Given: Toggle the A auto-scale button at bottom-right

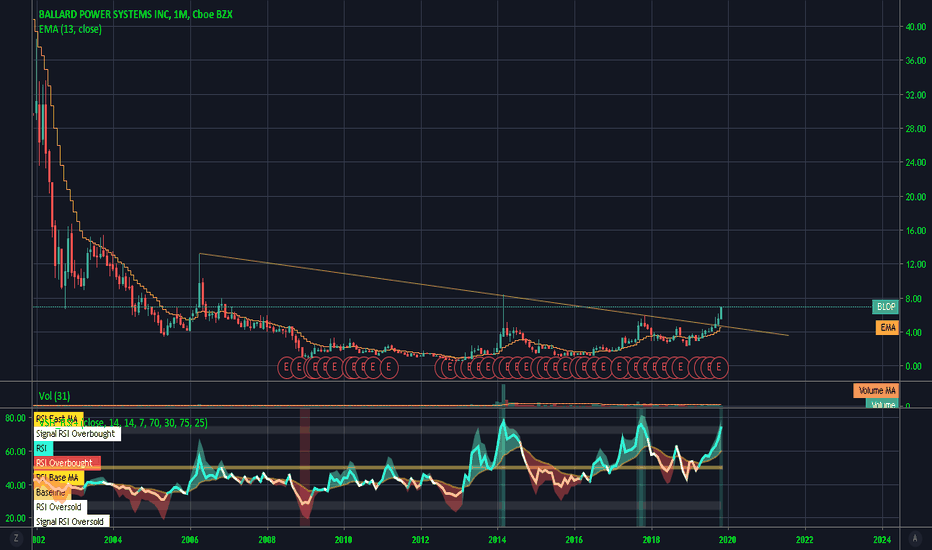Looking at the screenshot, I should (x=915, y=538).
